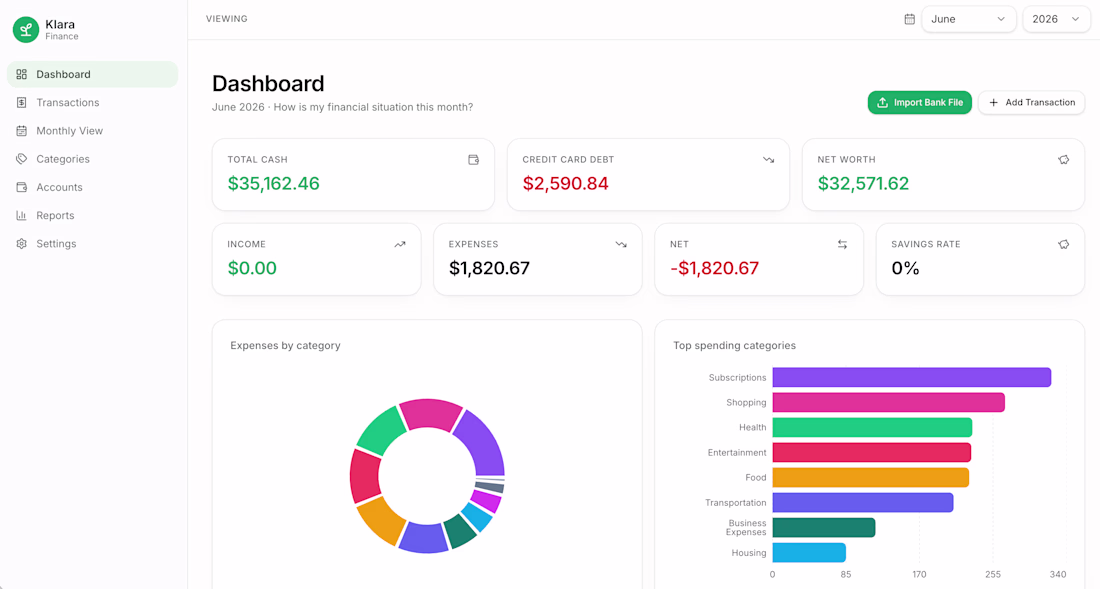This screenshot has width=1100, height=589.
Task: Click the Net Worth value $32,571.62
Action: tap(863, 184)
